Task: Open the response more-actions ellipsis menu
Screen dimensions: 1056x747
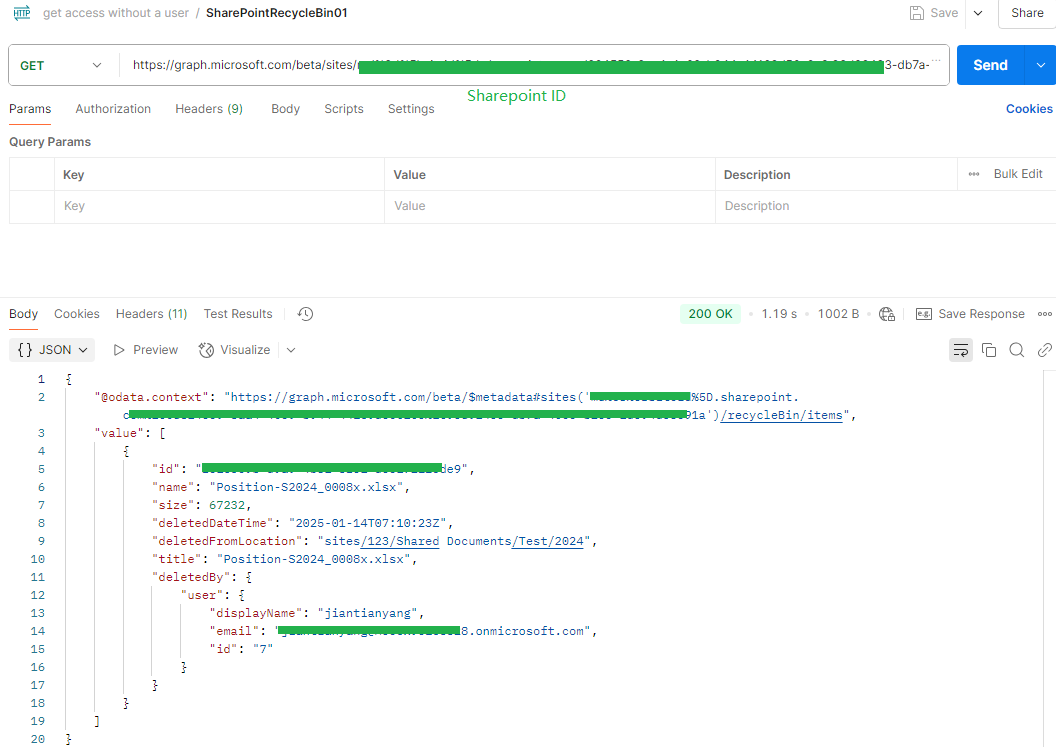Action: pyautogui.click(x=1044, y=313)
